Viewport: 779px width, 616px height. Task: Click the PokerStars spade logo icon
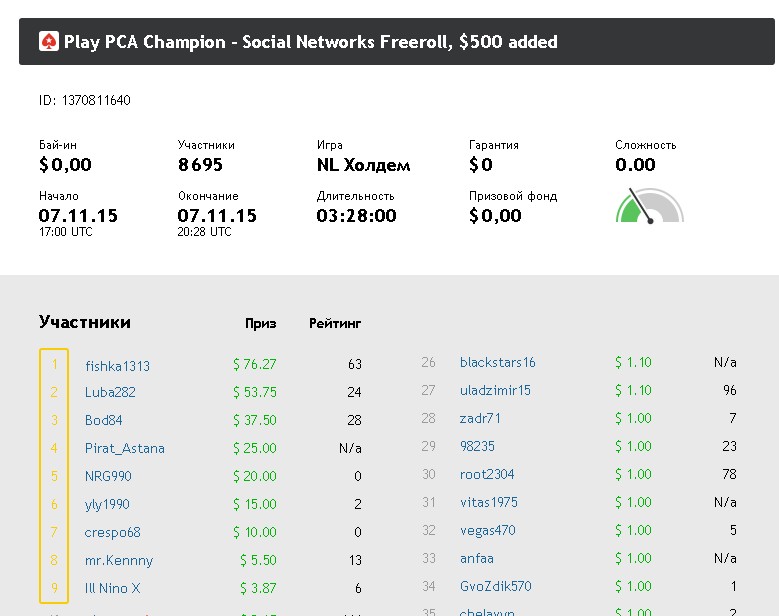[x=49, y=41]
